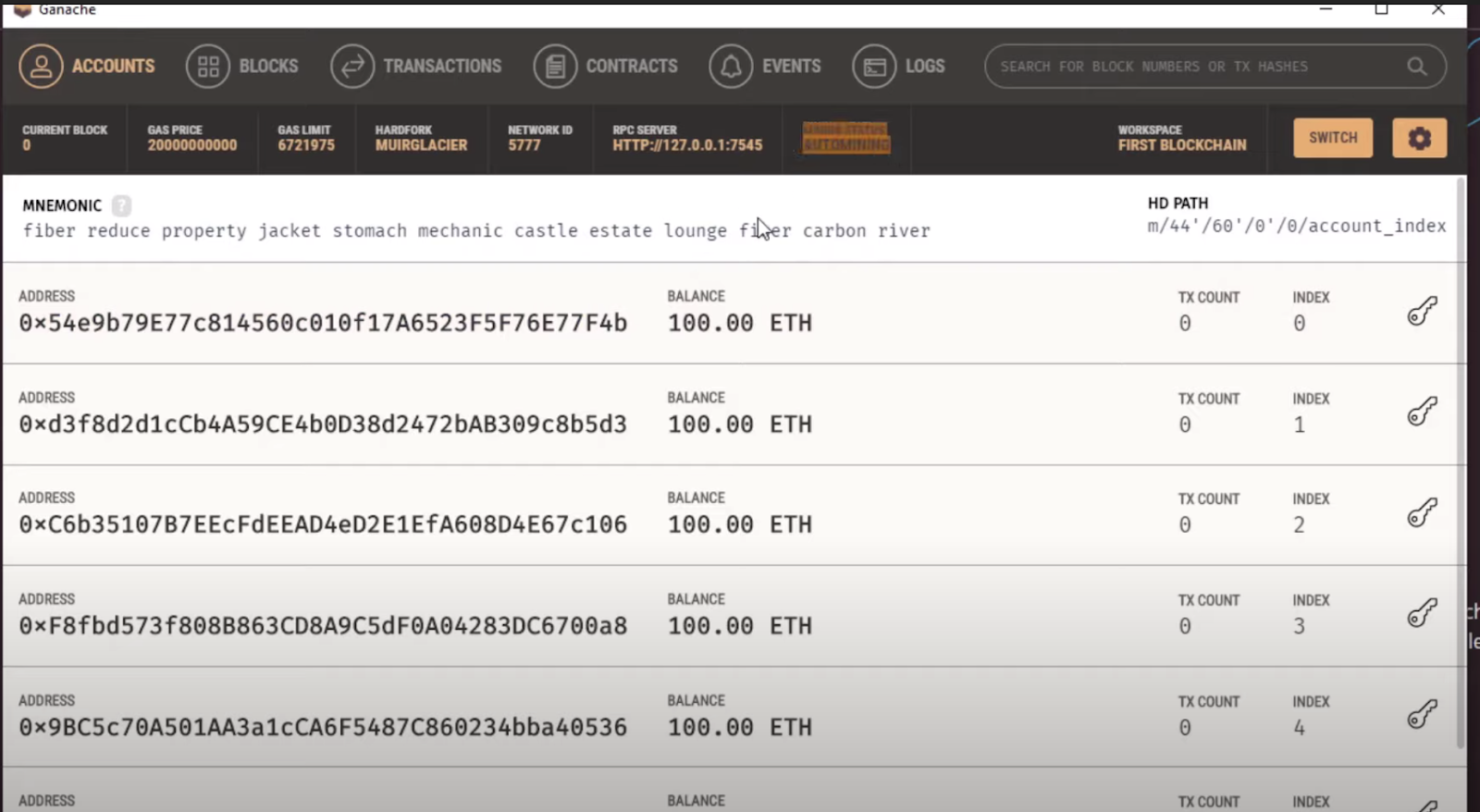Show the Events tab
Image resolution: width=1480 pixels, height=812 pixels.
tap(765, 67)
